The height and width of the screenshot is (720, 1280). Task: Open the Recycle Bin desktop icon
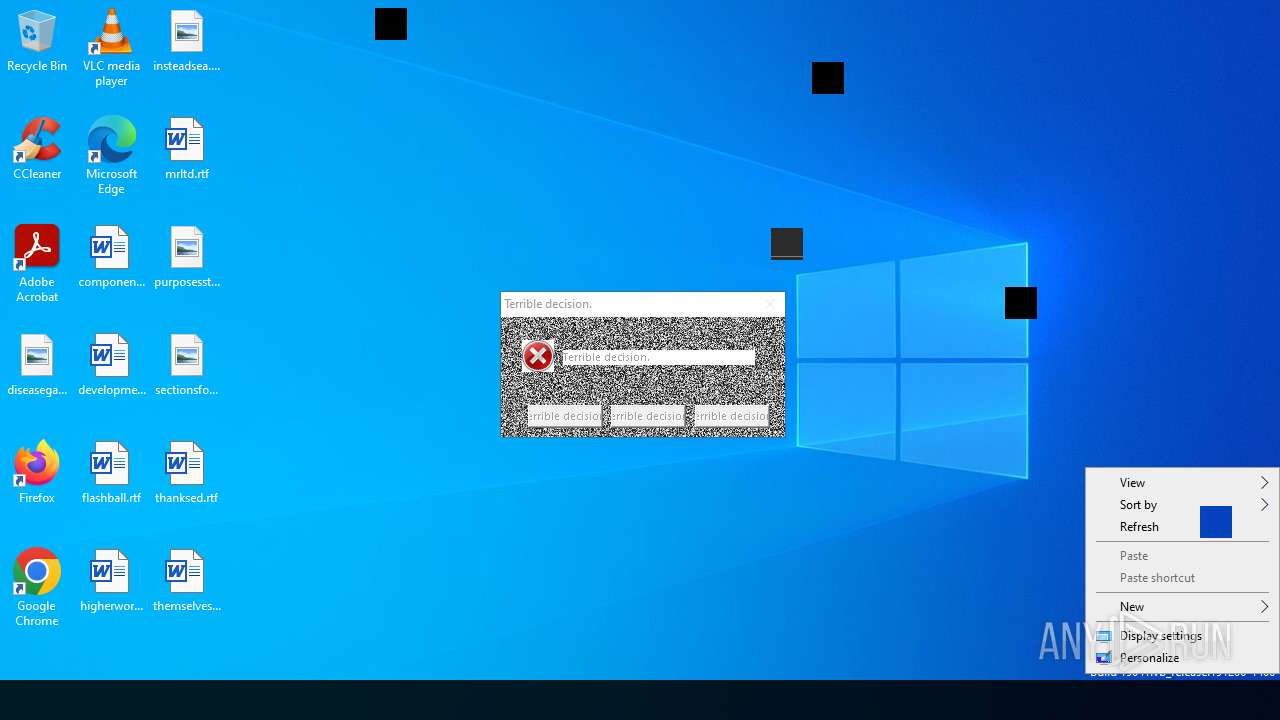pyautogui.click(x=37, y=42)
